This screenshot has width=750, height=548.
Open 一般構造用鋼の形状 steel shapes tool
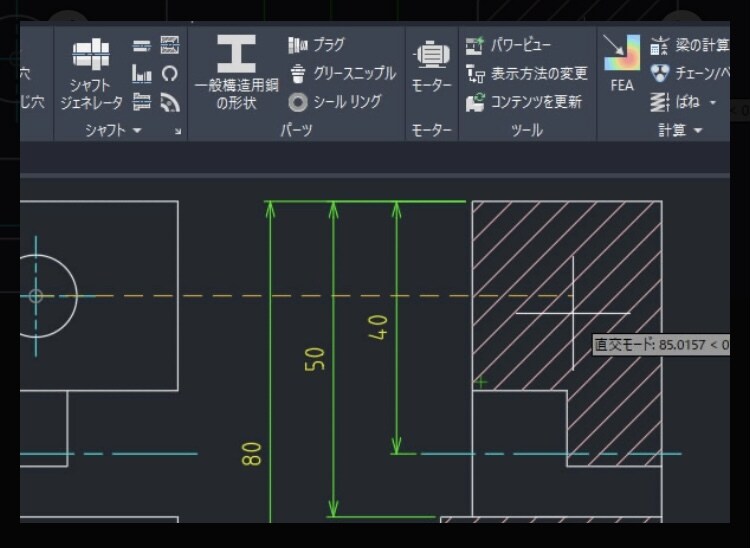coord(237,73)
